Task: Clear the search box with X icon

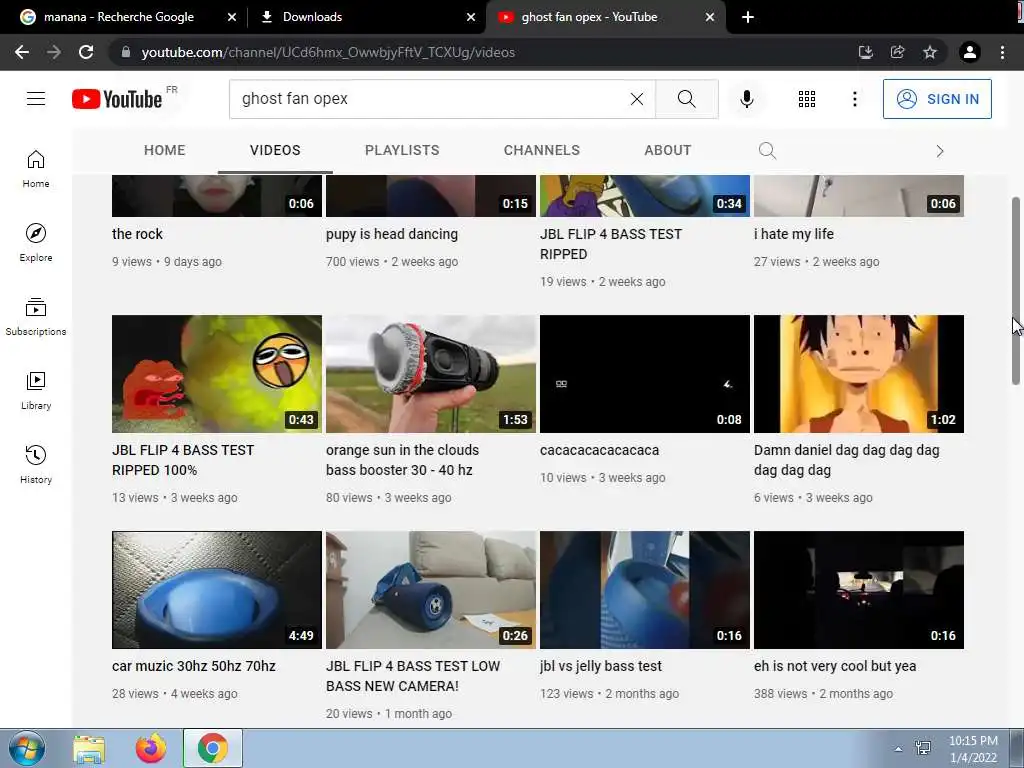Action: click(637, 99)
